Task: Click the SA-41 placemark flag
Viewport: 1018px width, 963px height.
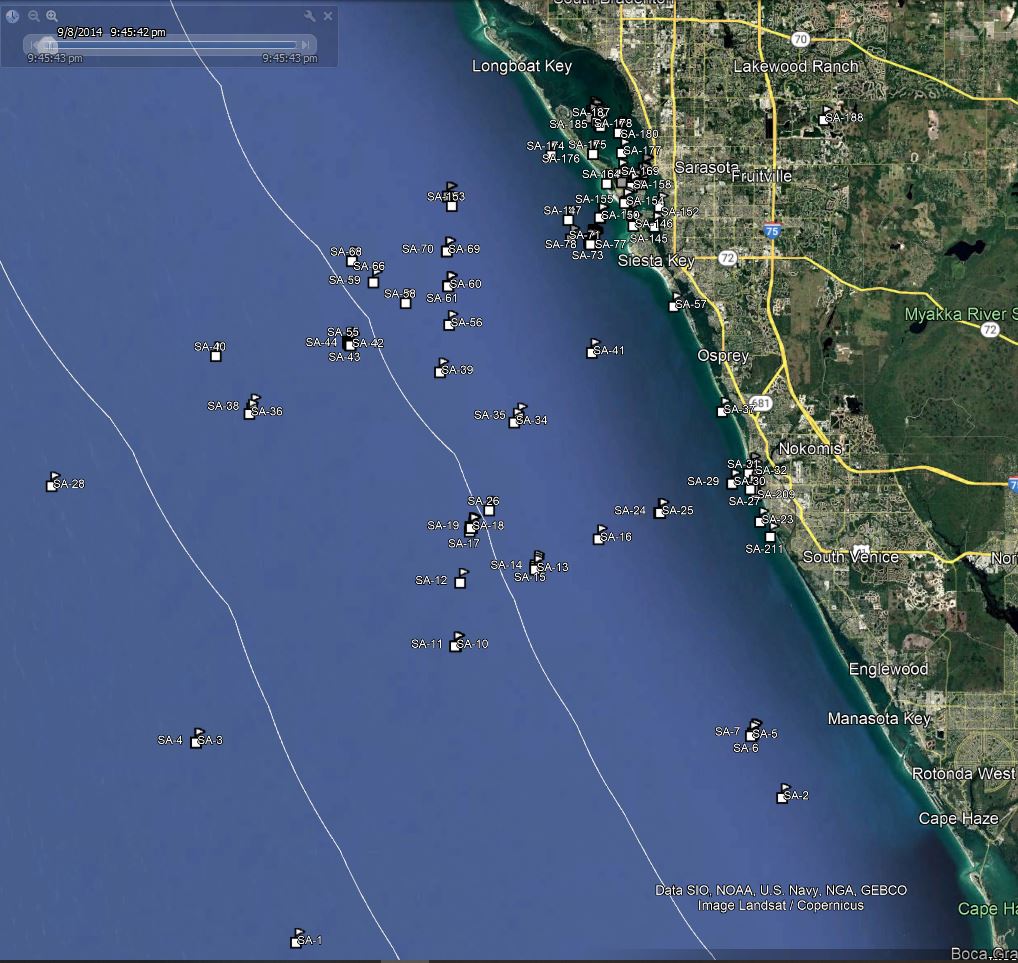Action: coord(593,349)
